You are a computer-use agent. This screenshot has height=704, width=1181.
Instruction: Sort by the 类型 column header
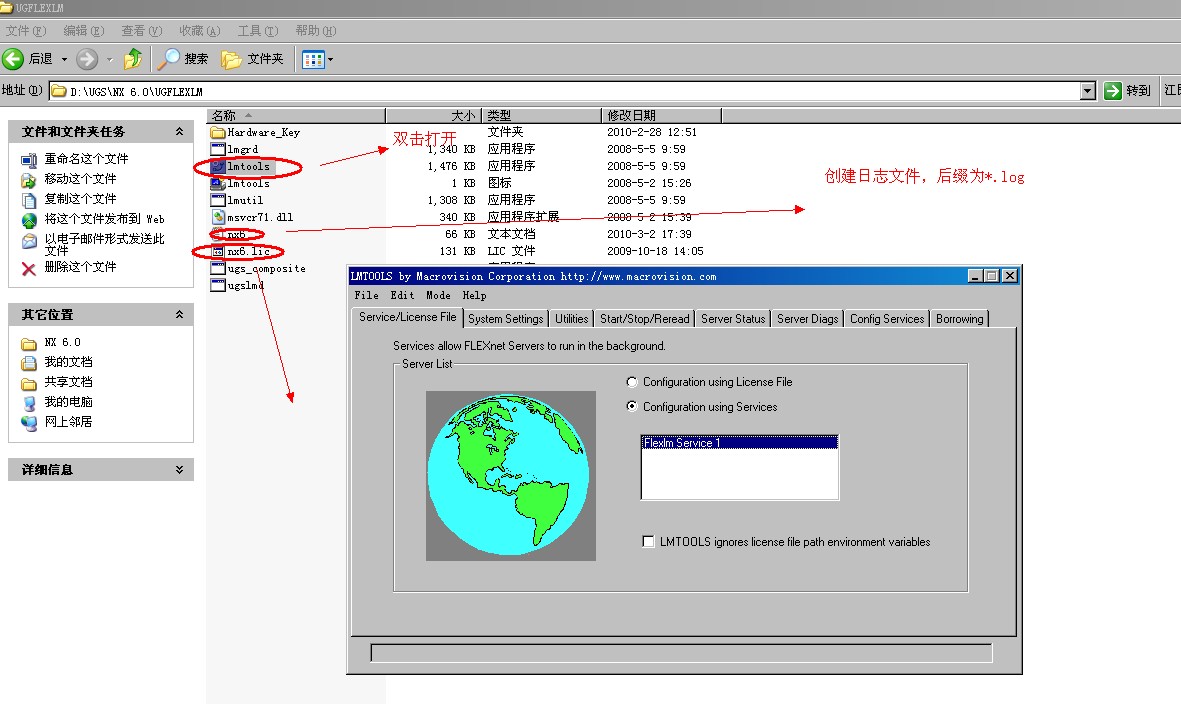tap(542, 115)
